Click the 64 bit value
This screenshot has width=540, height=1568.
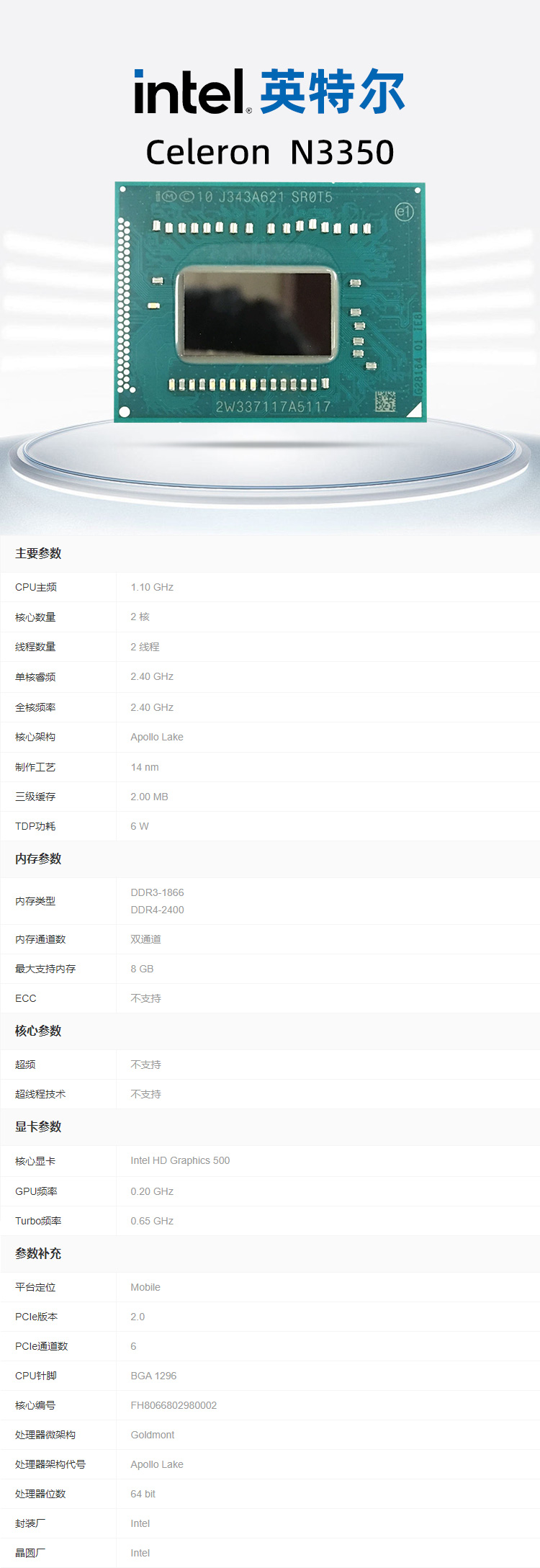point(143,1494)
